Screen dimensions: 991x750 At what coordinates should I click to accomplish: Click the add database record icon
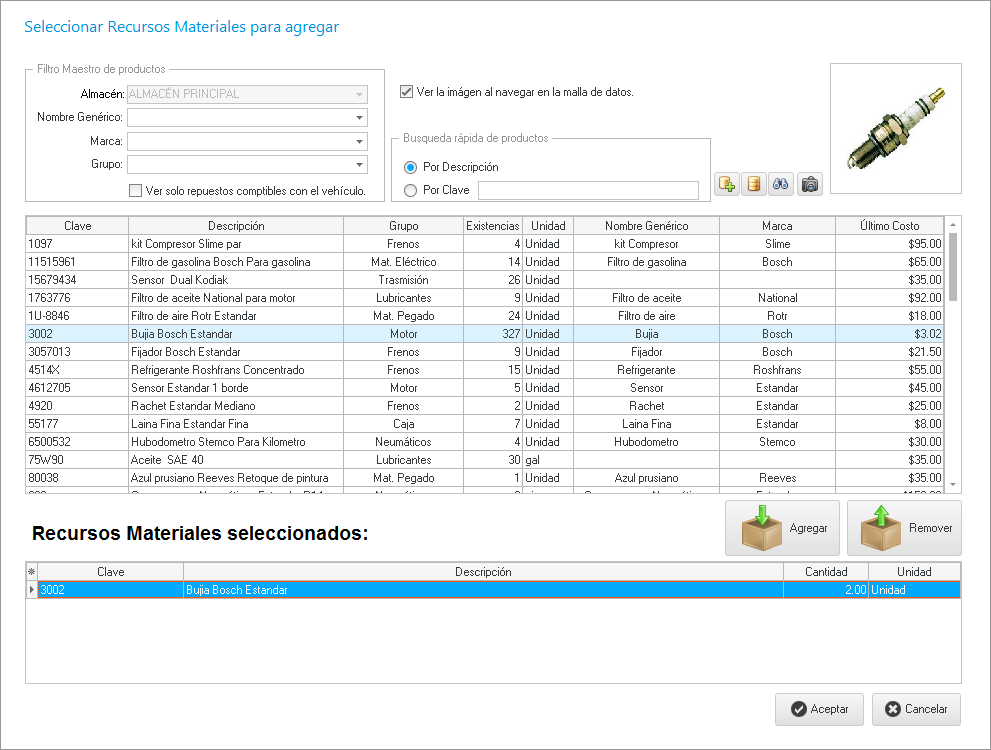727,184
